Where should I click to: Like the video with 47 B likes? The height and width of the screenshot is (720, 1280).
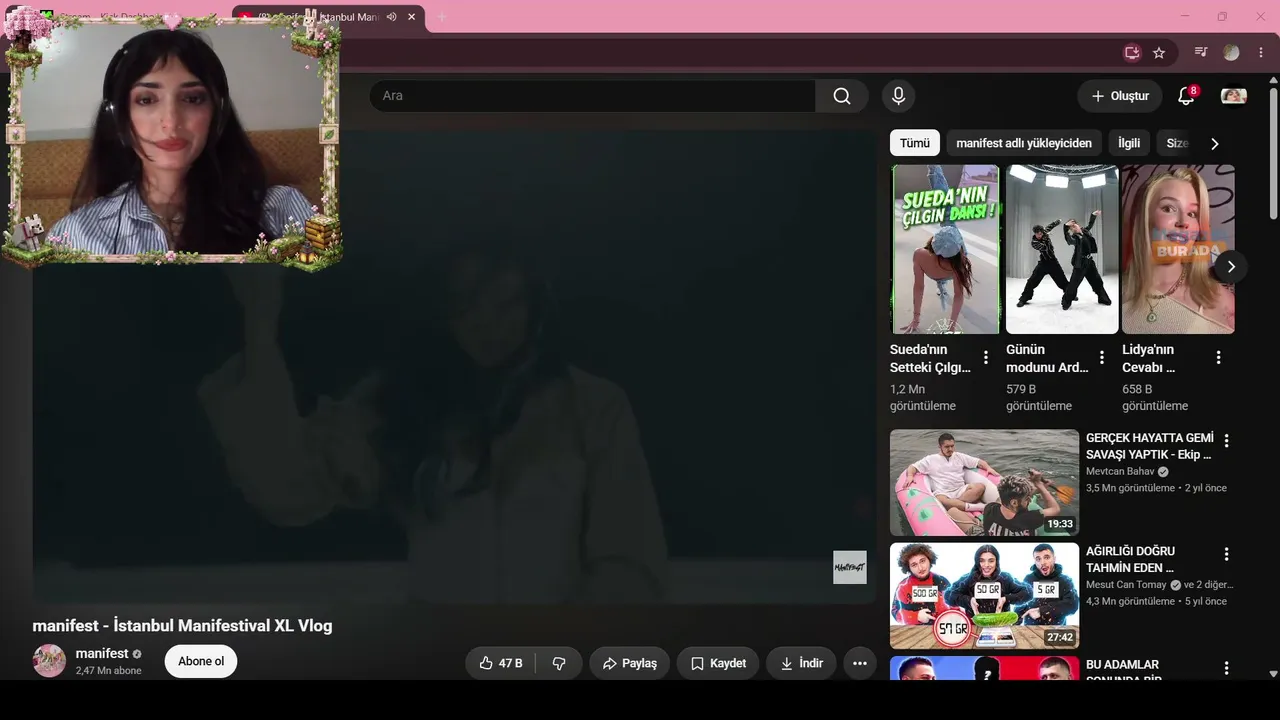(x=501, y=663)
